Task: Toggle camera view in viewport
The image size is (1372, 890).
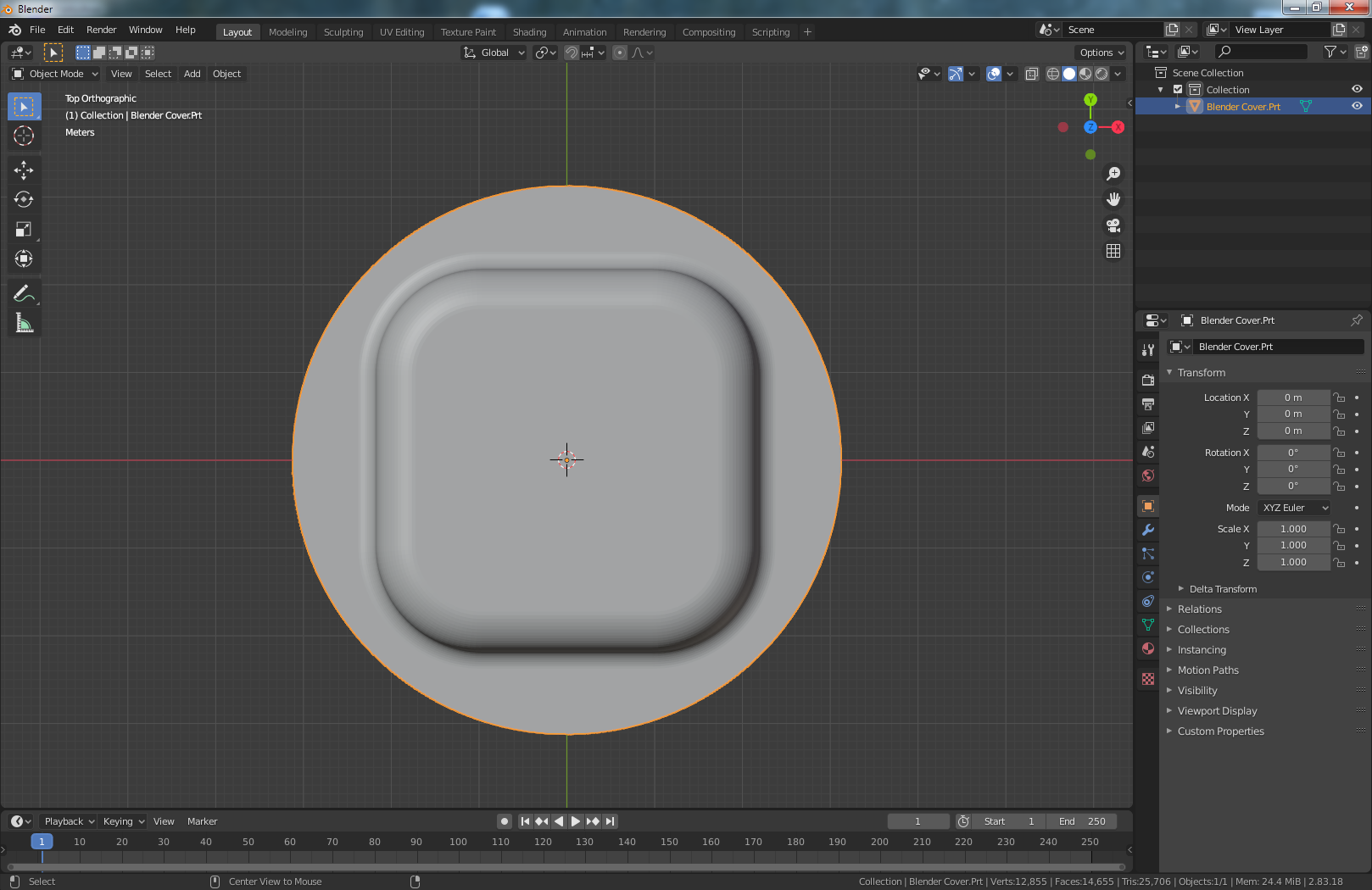Action: [1113, 225]
